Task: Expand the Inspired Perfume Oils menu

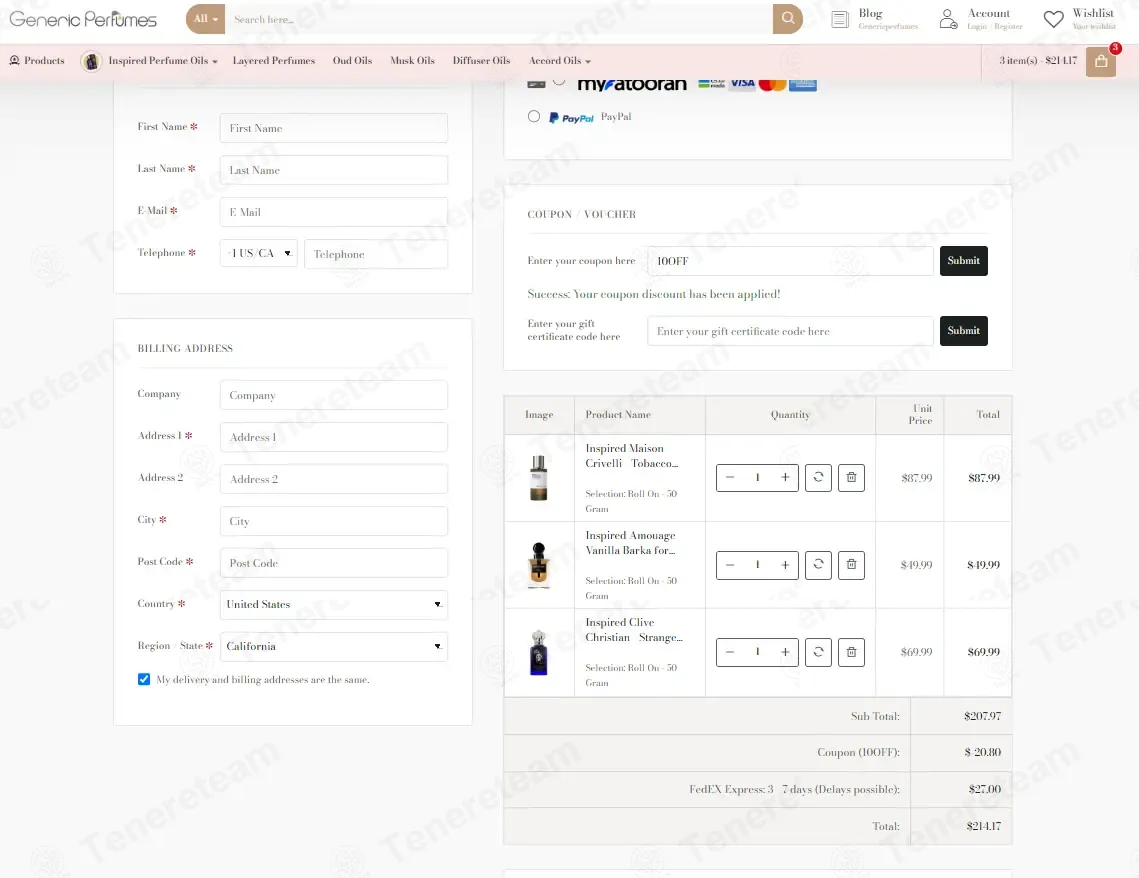Action: tap(163, 61)
